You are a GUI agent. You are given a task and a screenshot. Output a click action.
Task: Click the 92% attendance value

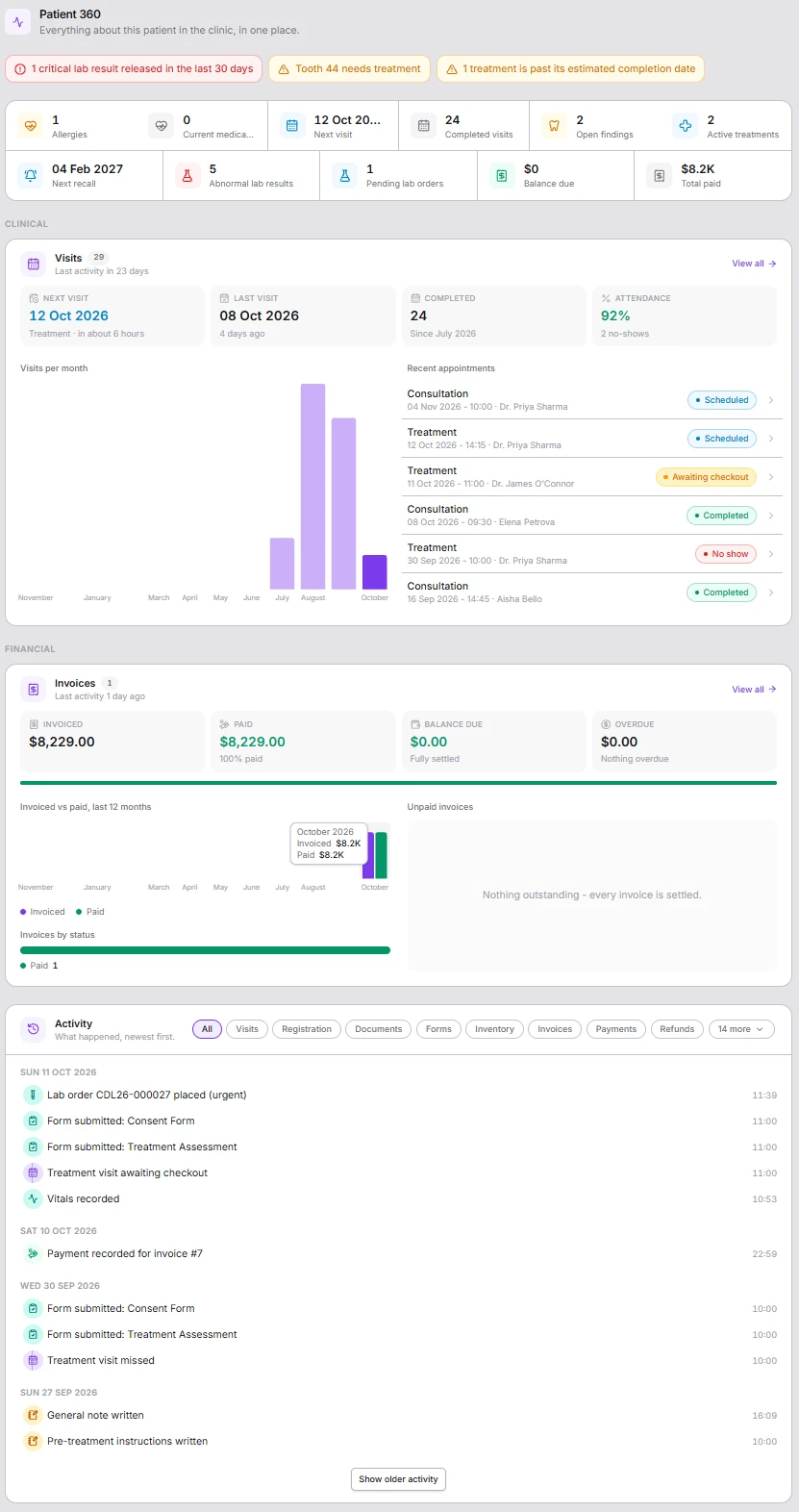[615, 315]
